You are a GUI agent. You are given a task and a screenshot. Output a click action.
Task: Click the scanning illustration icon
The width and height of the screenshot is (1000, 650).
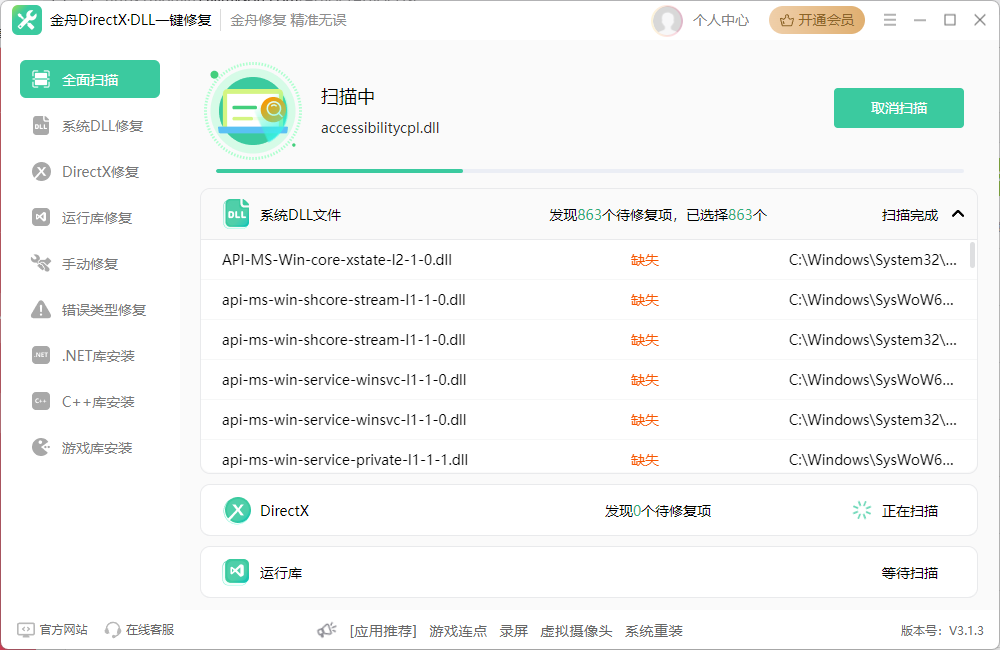(x=253, y=112)
